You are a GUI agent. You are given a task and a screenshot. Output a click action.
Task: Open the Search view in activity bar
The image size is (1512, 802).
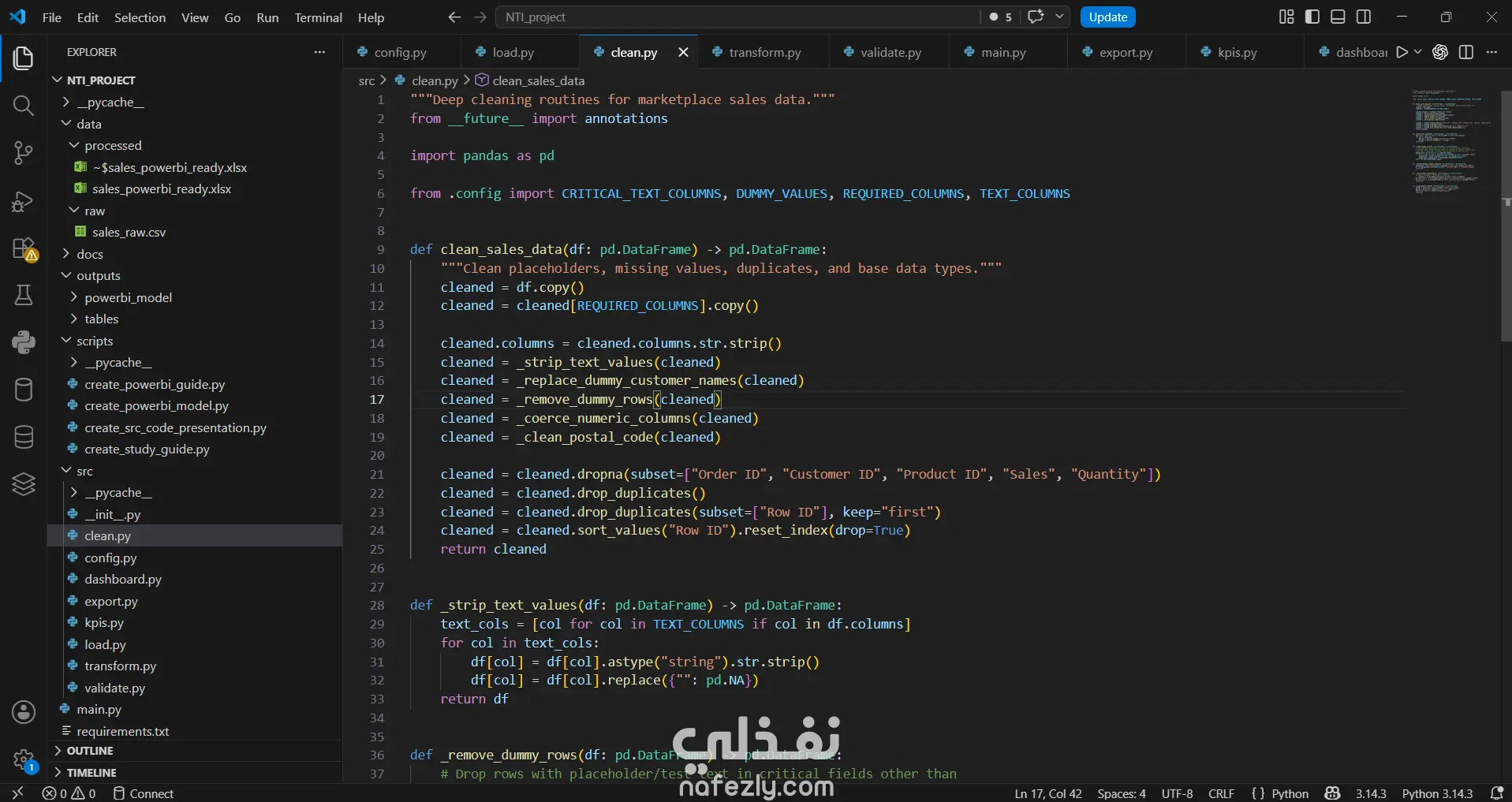pyautogui.click(x=24, y=106)
